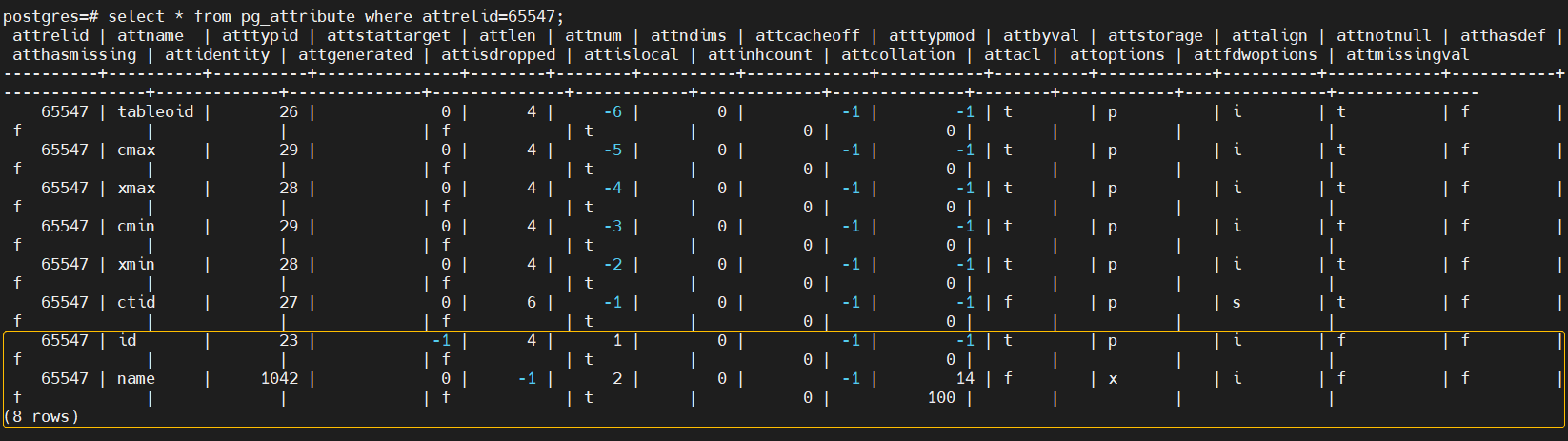Click the attmissingval header

click(1408, 54)
